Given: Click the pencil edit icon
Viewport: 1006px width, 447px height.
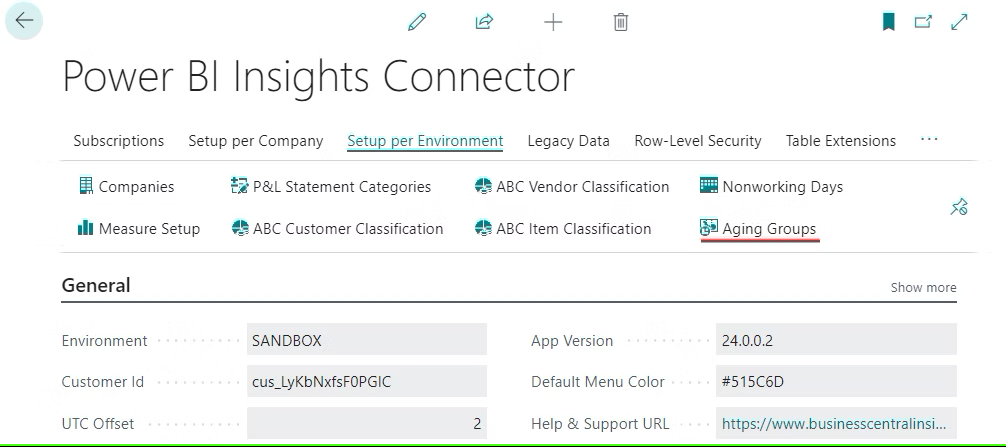Looking at the screenshot, I should (x=417, y=22).
